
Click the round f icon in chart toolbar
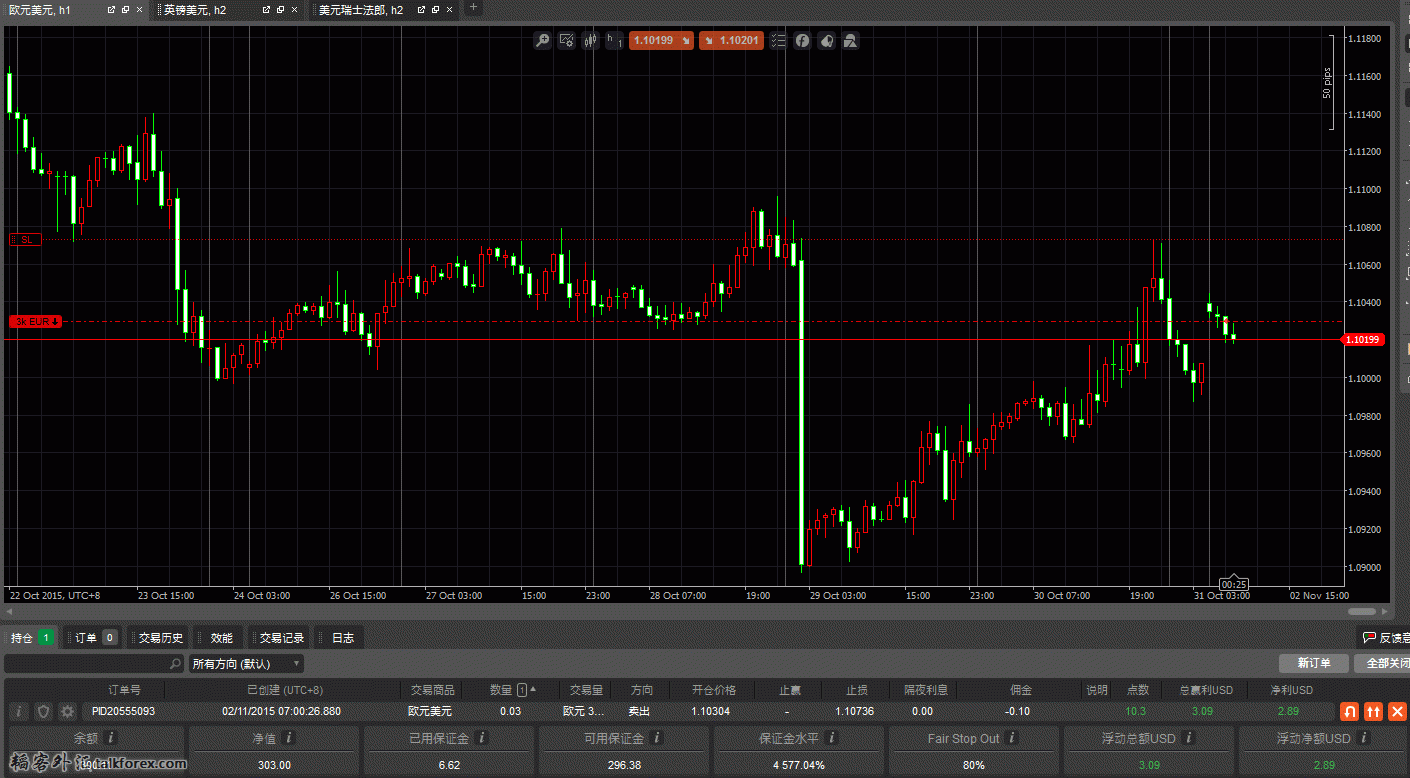pyautogui.click(x=802, y=41)
